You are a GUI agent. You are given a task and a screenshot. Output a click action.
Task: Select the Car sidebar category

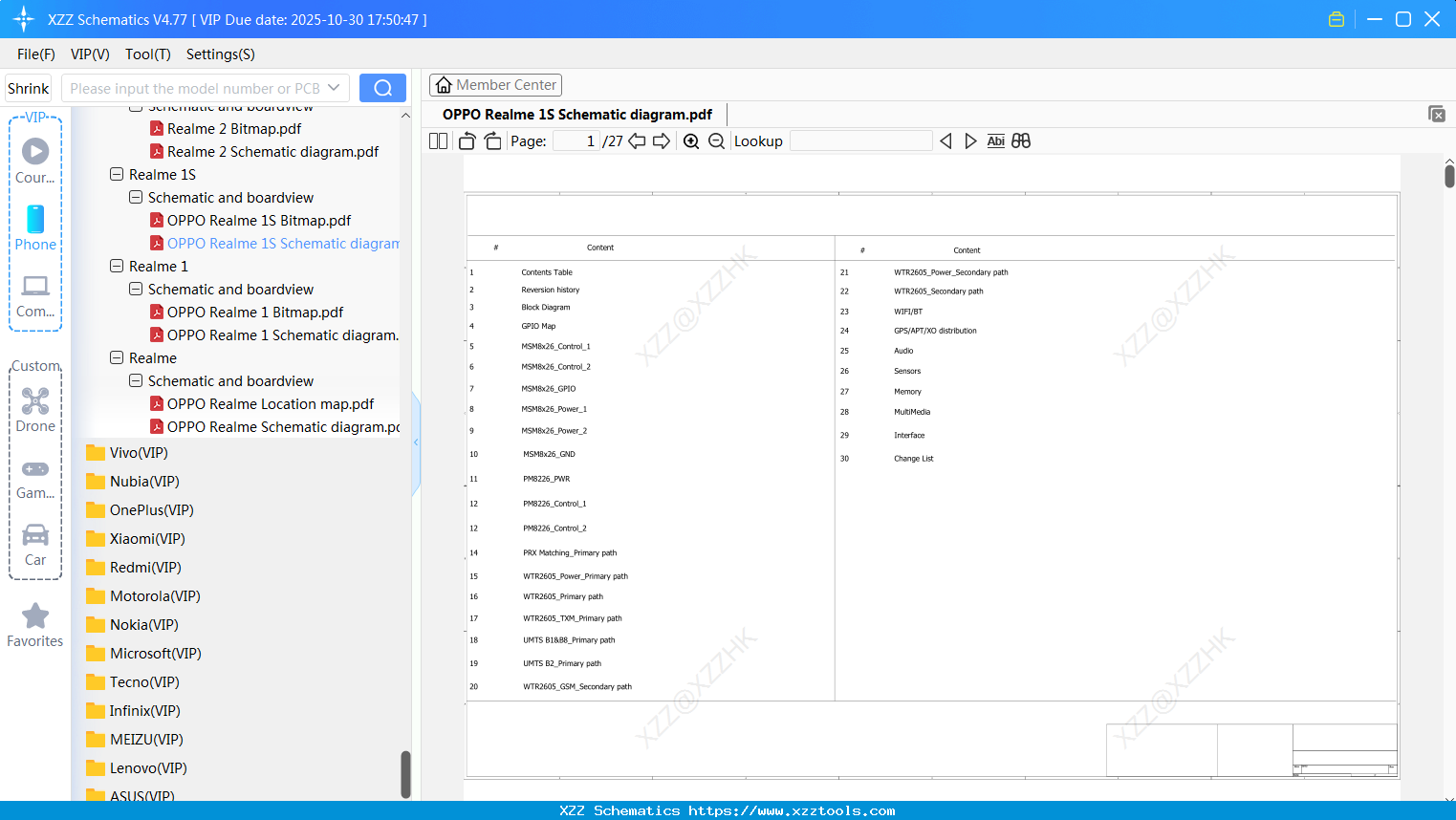pos(35,545)
